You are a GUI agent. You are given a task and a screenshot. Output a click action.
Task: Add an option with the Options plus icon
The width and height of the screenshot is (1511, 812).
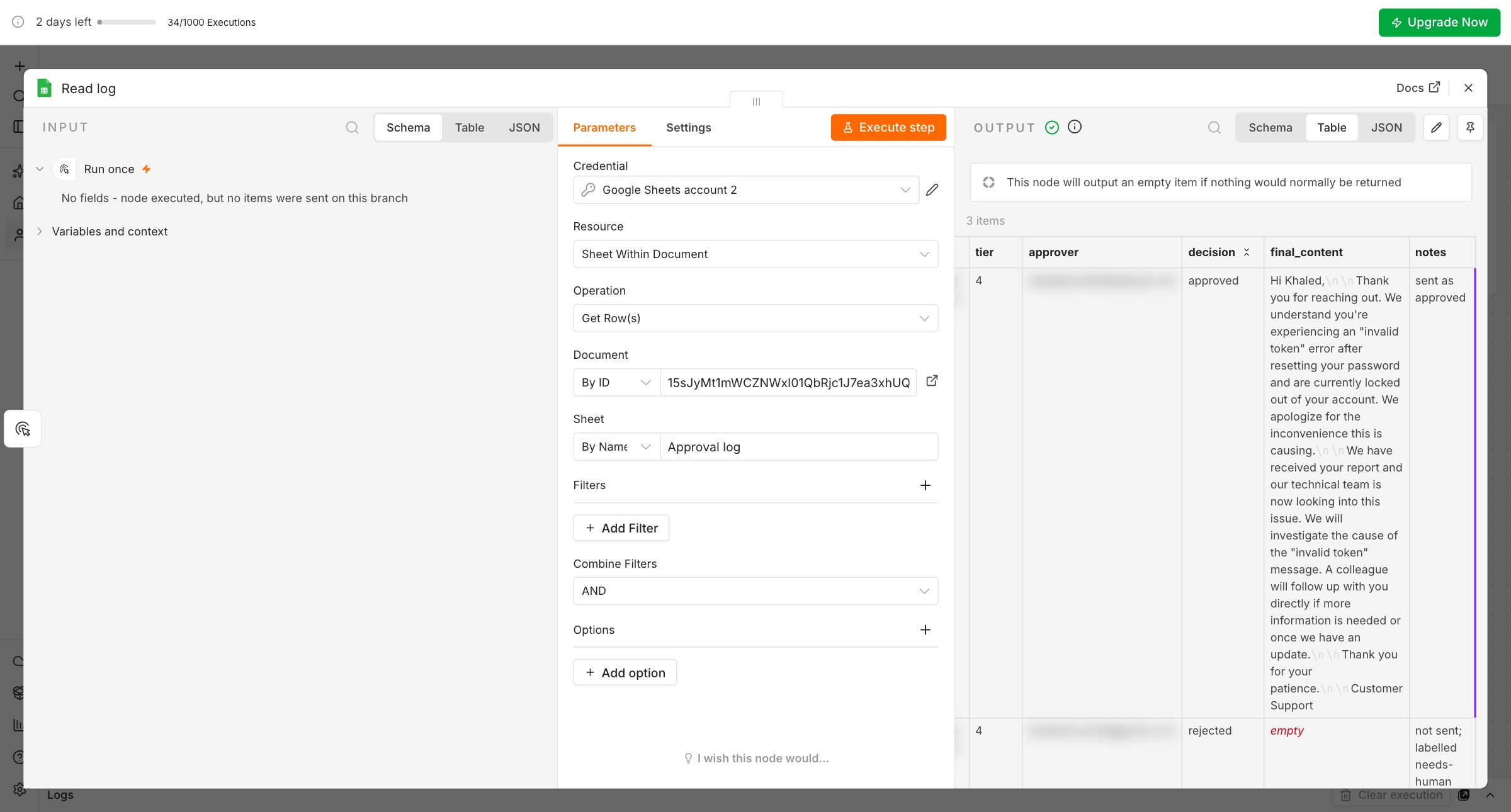[x=925, y=630]
